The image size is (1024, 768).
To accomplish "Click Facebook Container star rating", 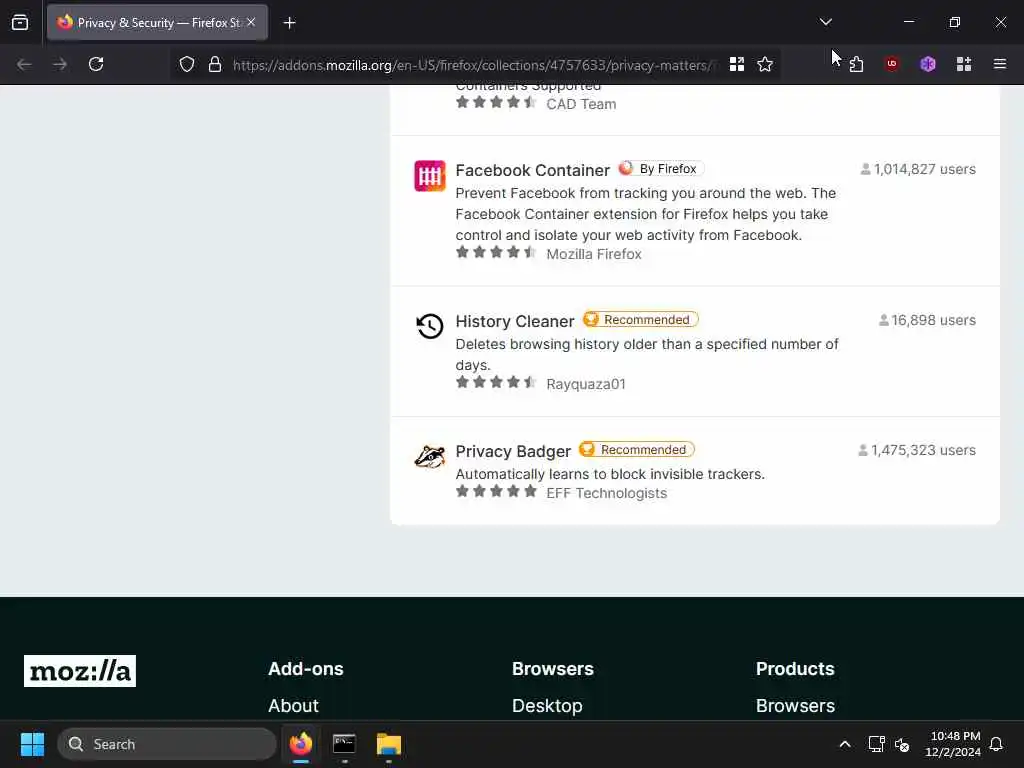I will click(x=496, y=253).
